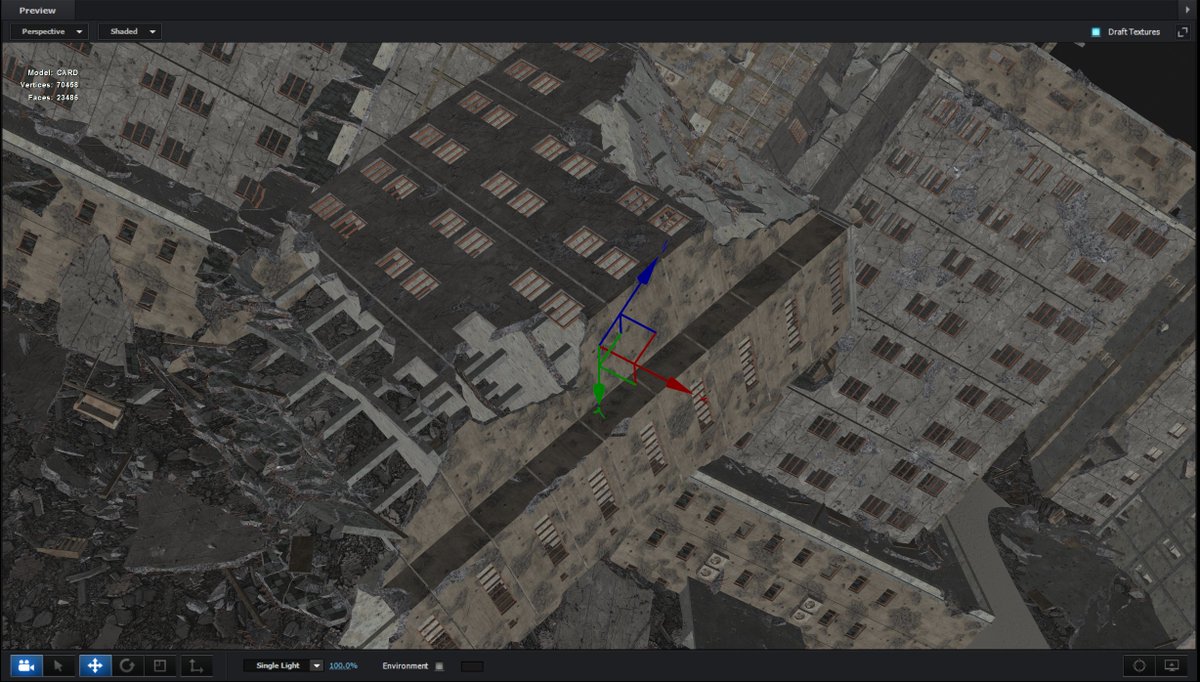Open the display monitor settings icon

(1173, 665)
